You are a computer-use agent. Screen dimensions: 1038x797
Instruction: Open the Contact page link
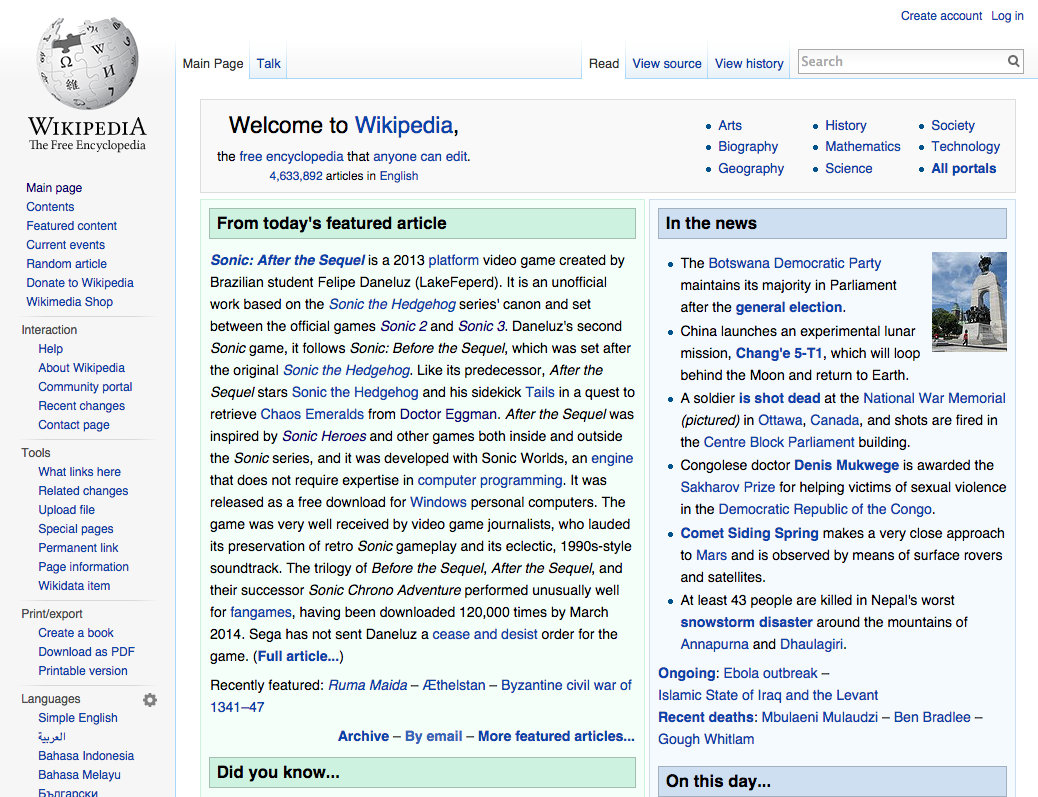click(74, 425)
